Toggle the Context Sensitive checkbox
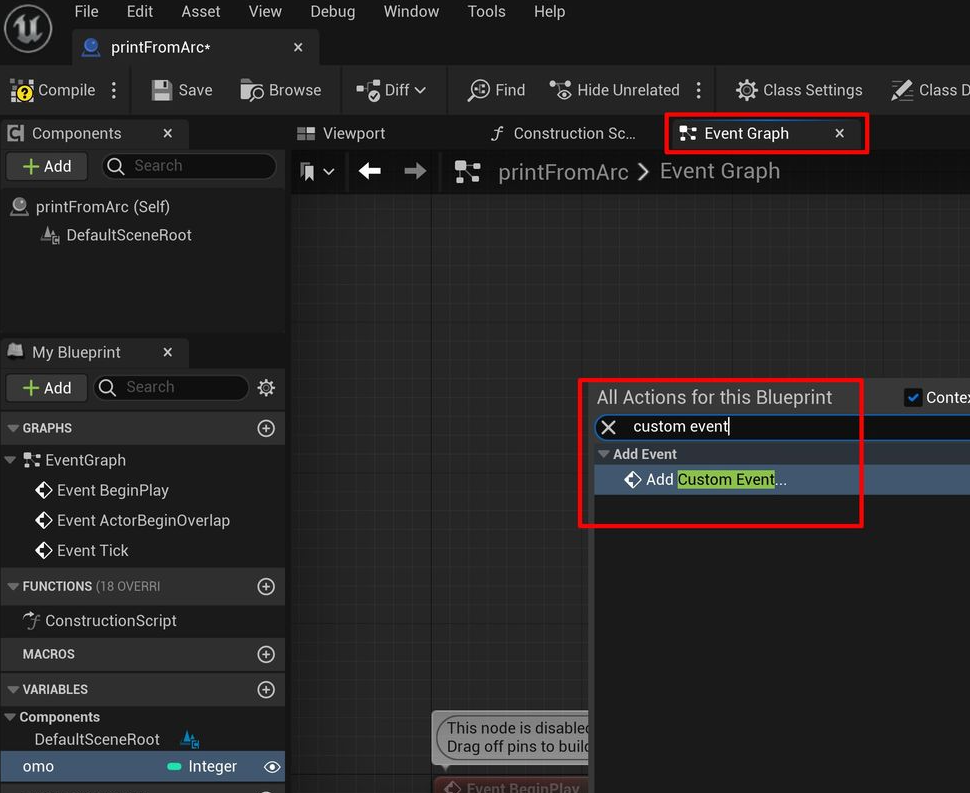Screen dimensions: 970x793 (913, 397)
